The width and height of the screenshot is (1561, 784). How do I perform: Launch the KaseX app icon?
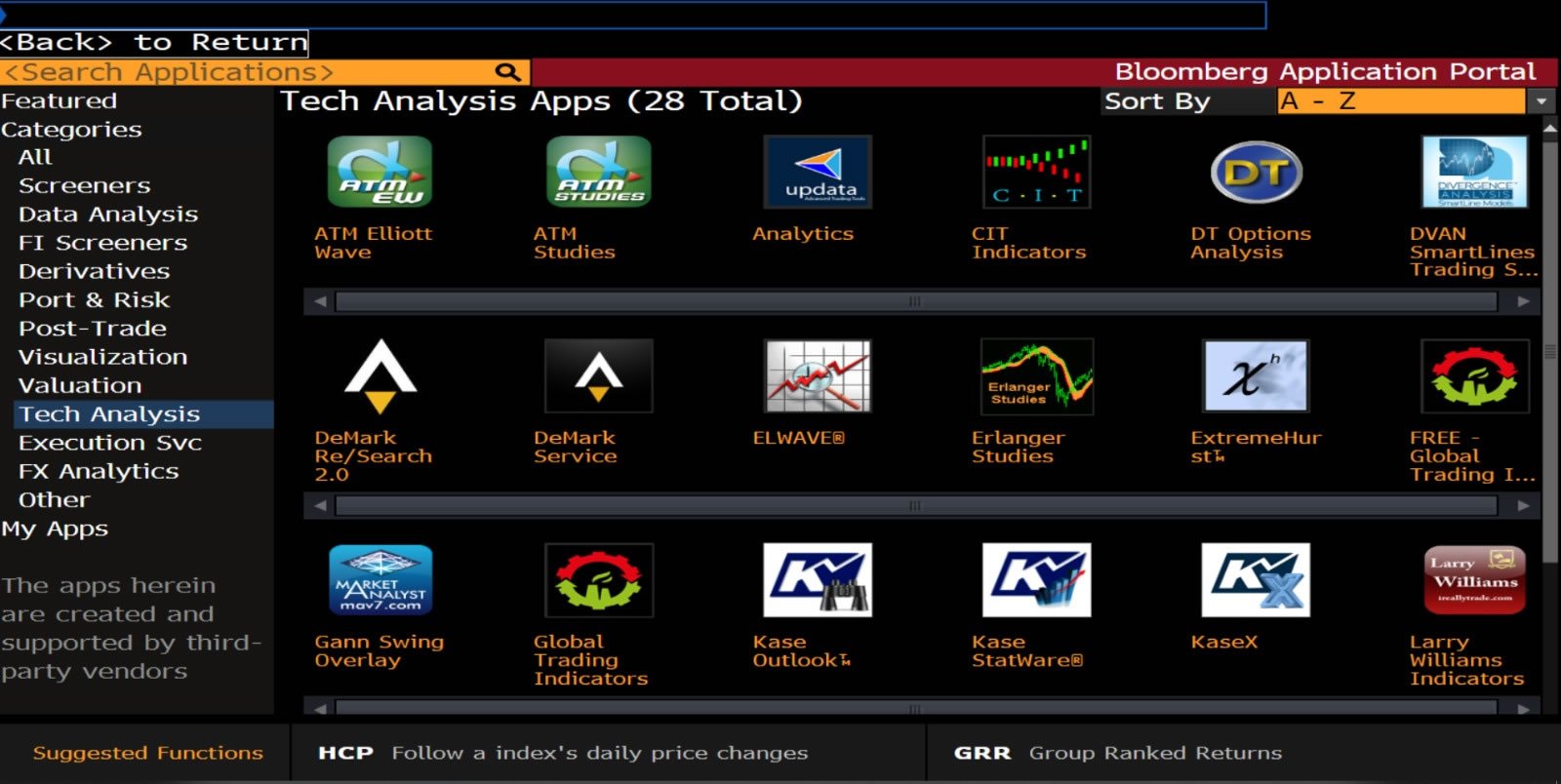[1256, 580]
